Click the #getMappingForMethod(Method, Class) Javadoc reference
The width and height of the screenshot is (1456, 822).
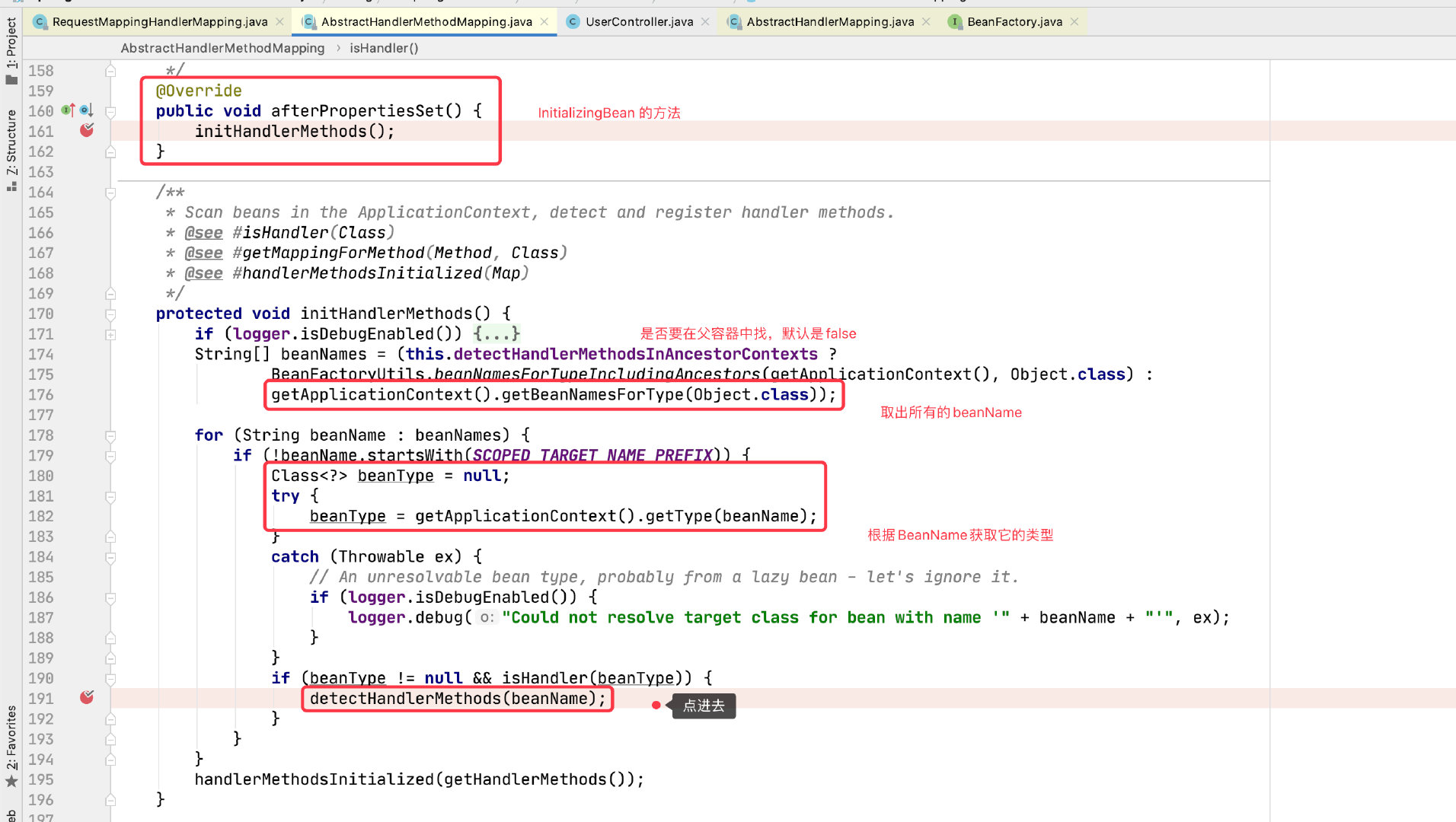pyautogui.click(x=400, y=253)
